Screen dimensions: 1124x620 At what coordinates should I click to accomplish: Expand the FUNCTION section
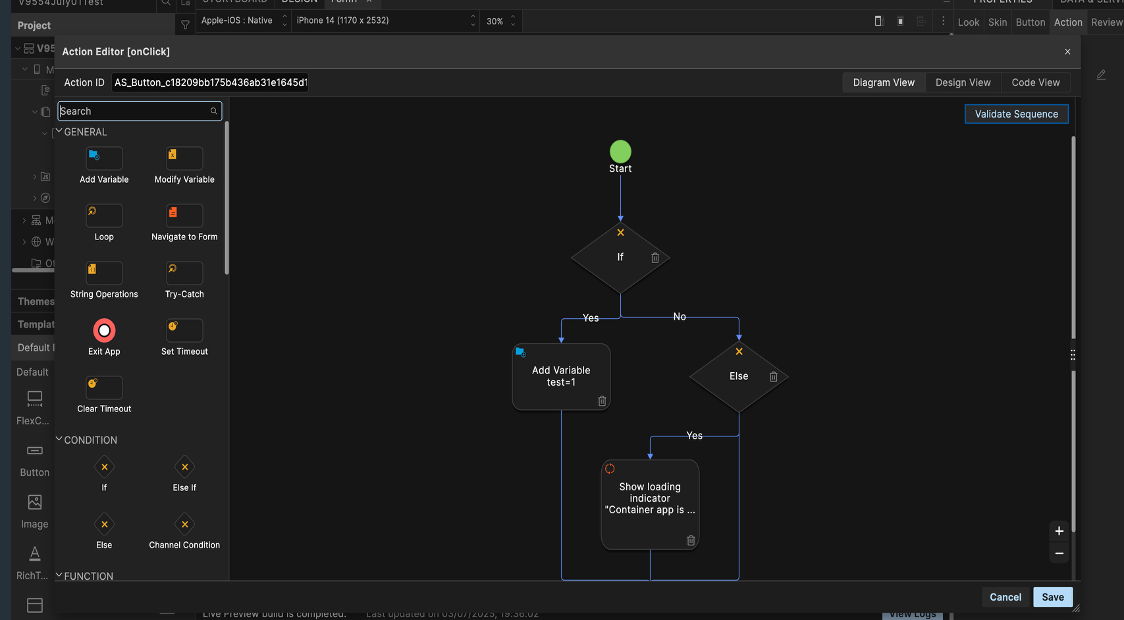59,576
